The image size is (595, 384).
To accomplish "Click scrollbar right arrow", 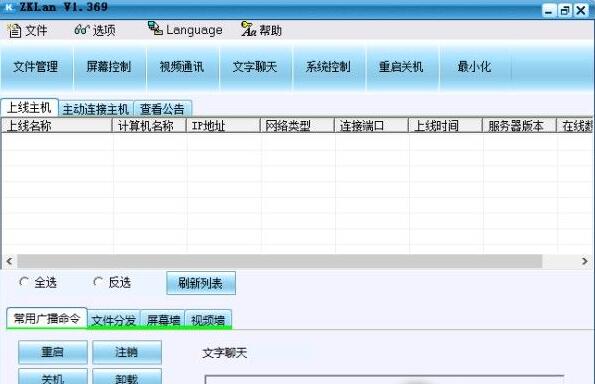I will point(584,261).
